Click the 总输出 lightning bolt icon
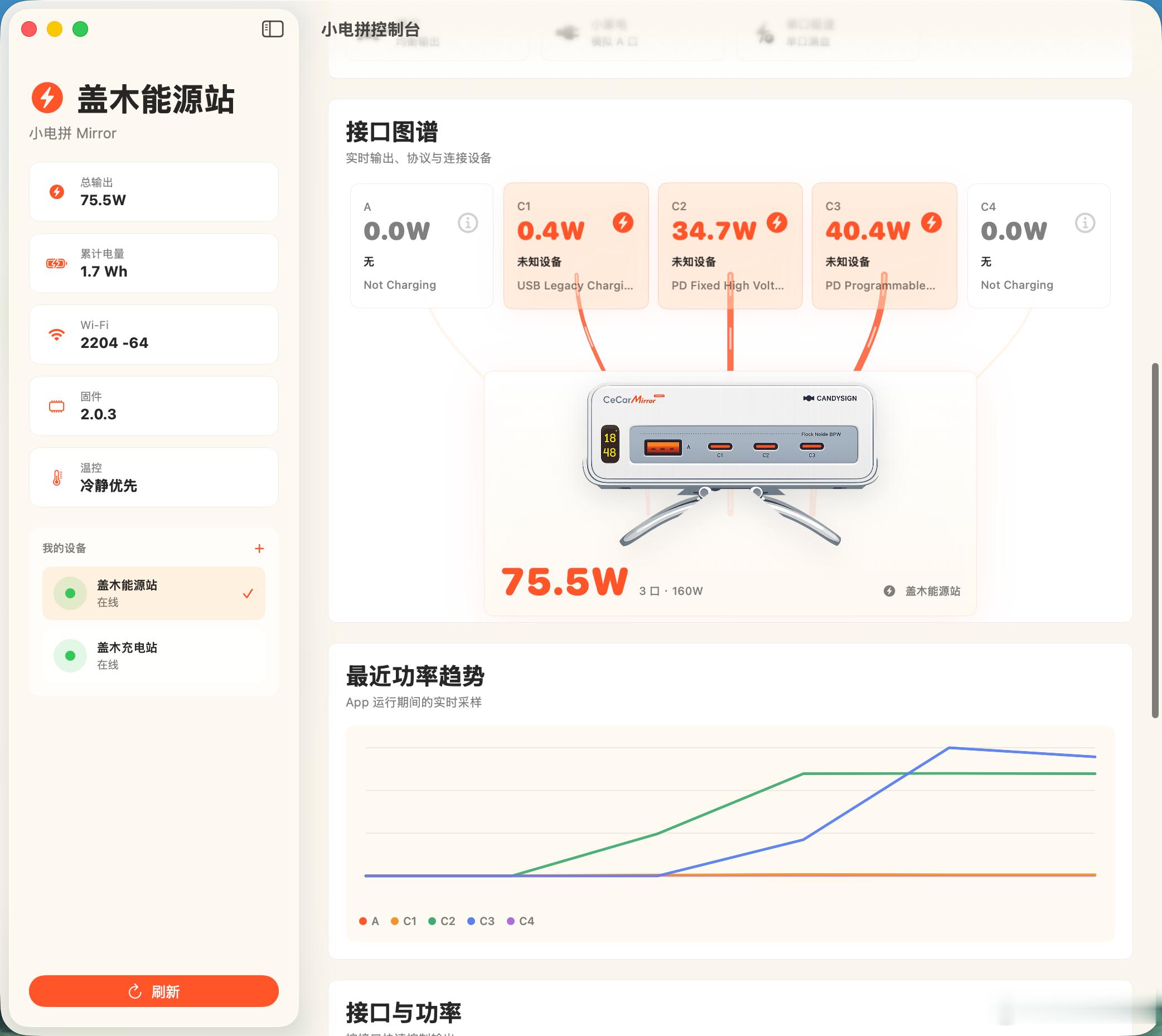Image resolution: width=1162 pixels, height=1036 pixels. click(x=56, y=192)
